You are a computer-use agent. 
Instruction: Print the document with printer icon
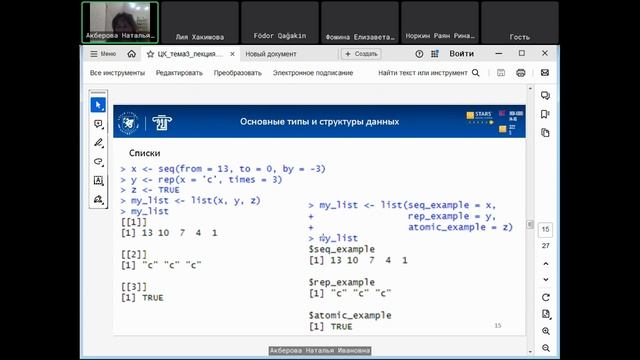521,73
